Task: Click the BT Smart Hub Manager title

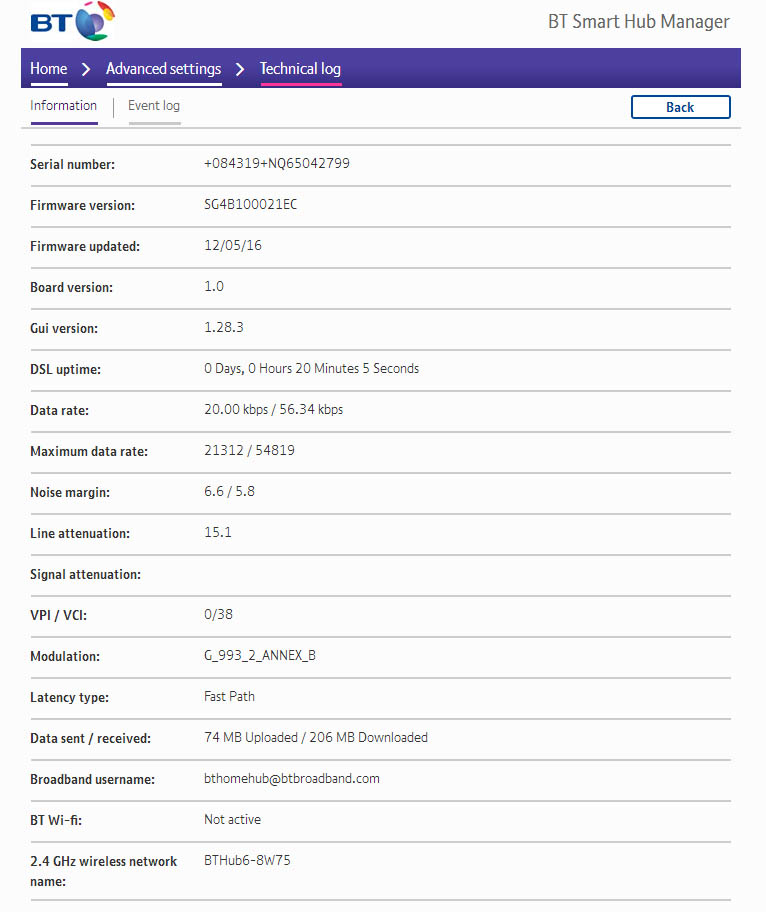Action: tap(638, 22)
